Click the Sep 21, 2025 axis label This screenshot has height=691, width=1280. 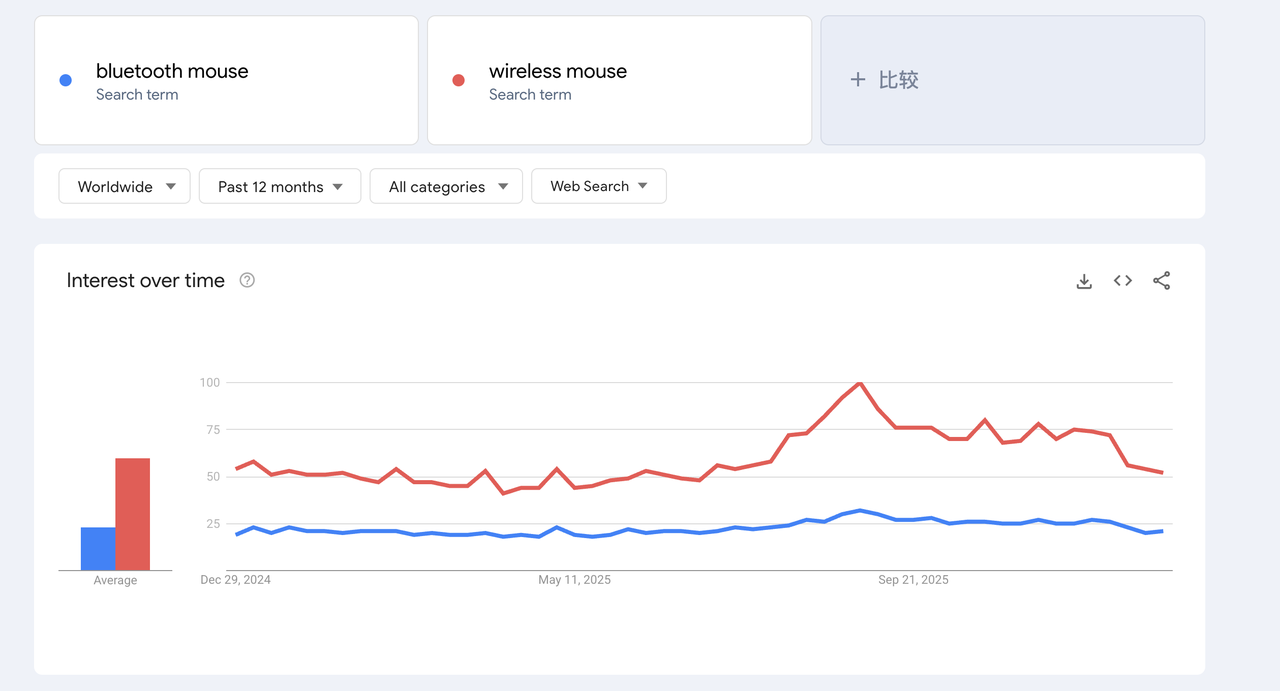pyautogui.click(x=913, y=579)
